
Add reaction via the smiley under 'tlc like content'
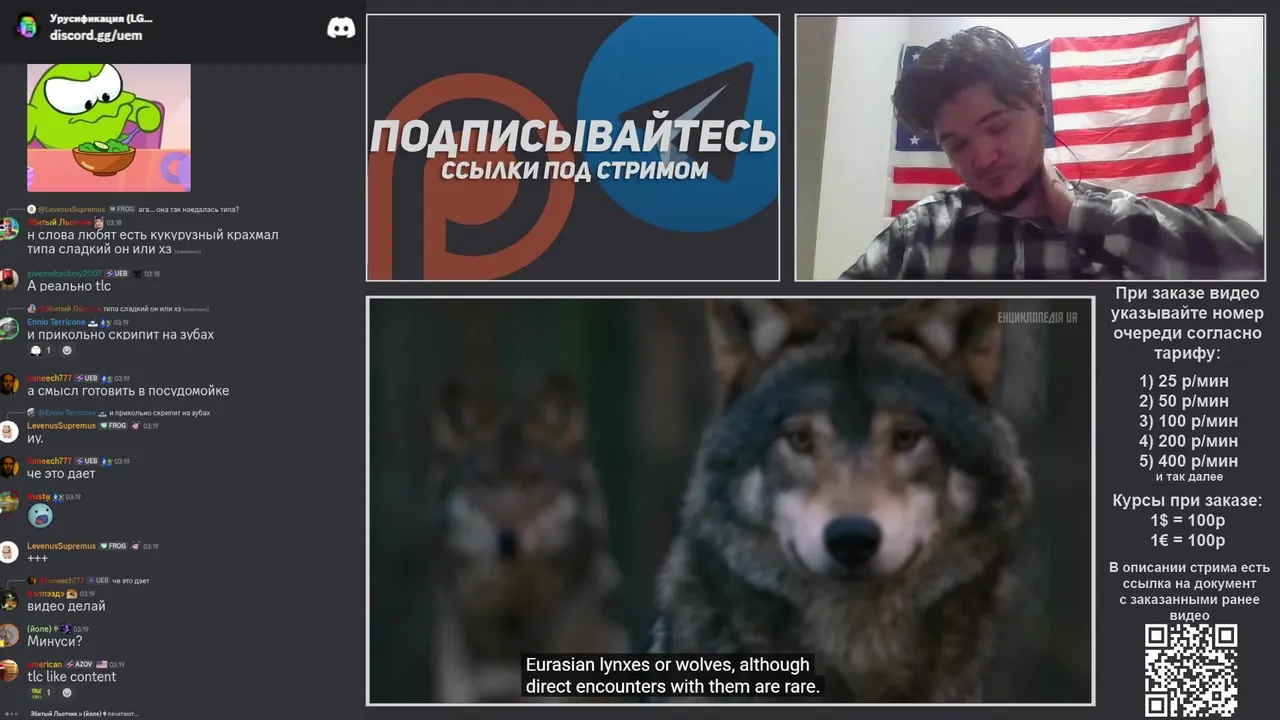(67, 693)
